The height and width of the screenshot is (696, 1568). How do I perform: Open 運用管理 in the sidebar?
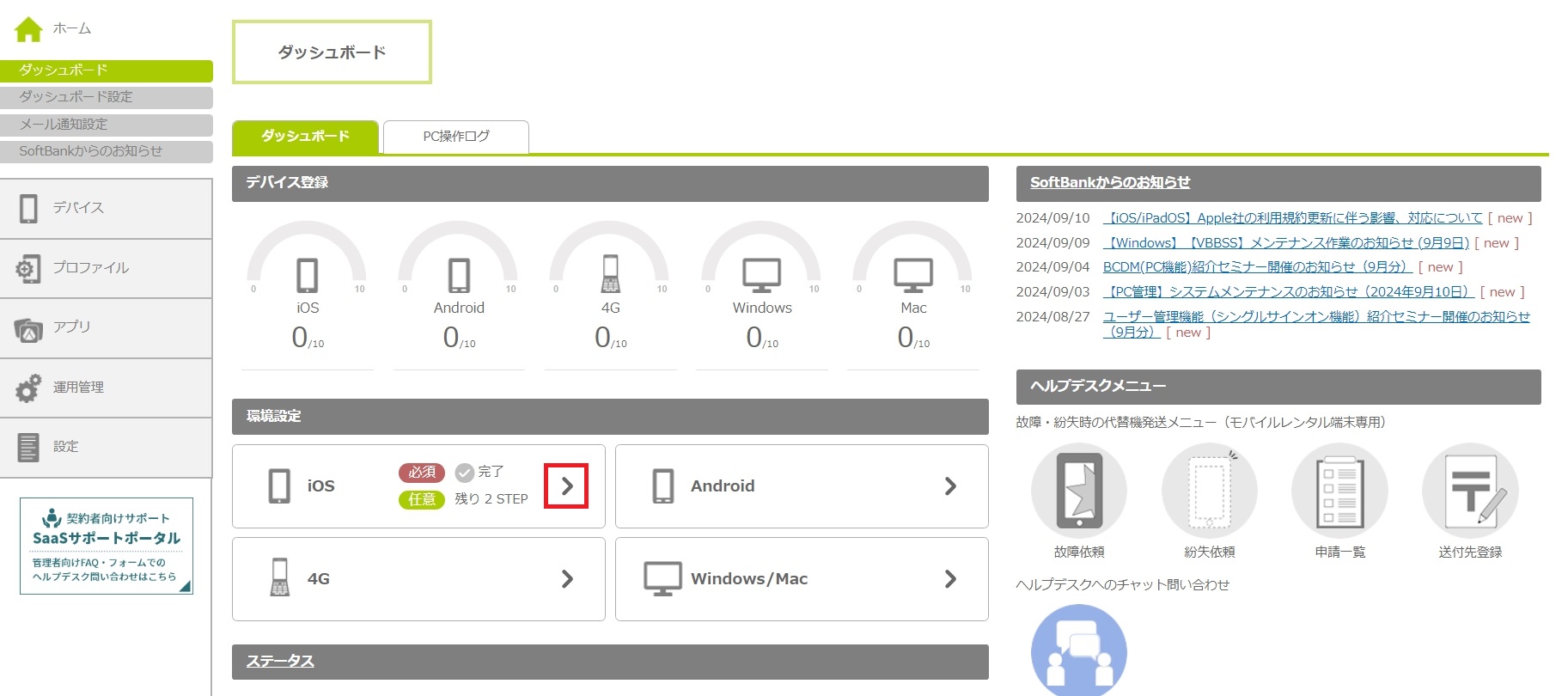tap(106, 388)
